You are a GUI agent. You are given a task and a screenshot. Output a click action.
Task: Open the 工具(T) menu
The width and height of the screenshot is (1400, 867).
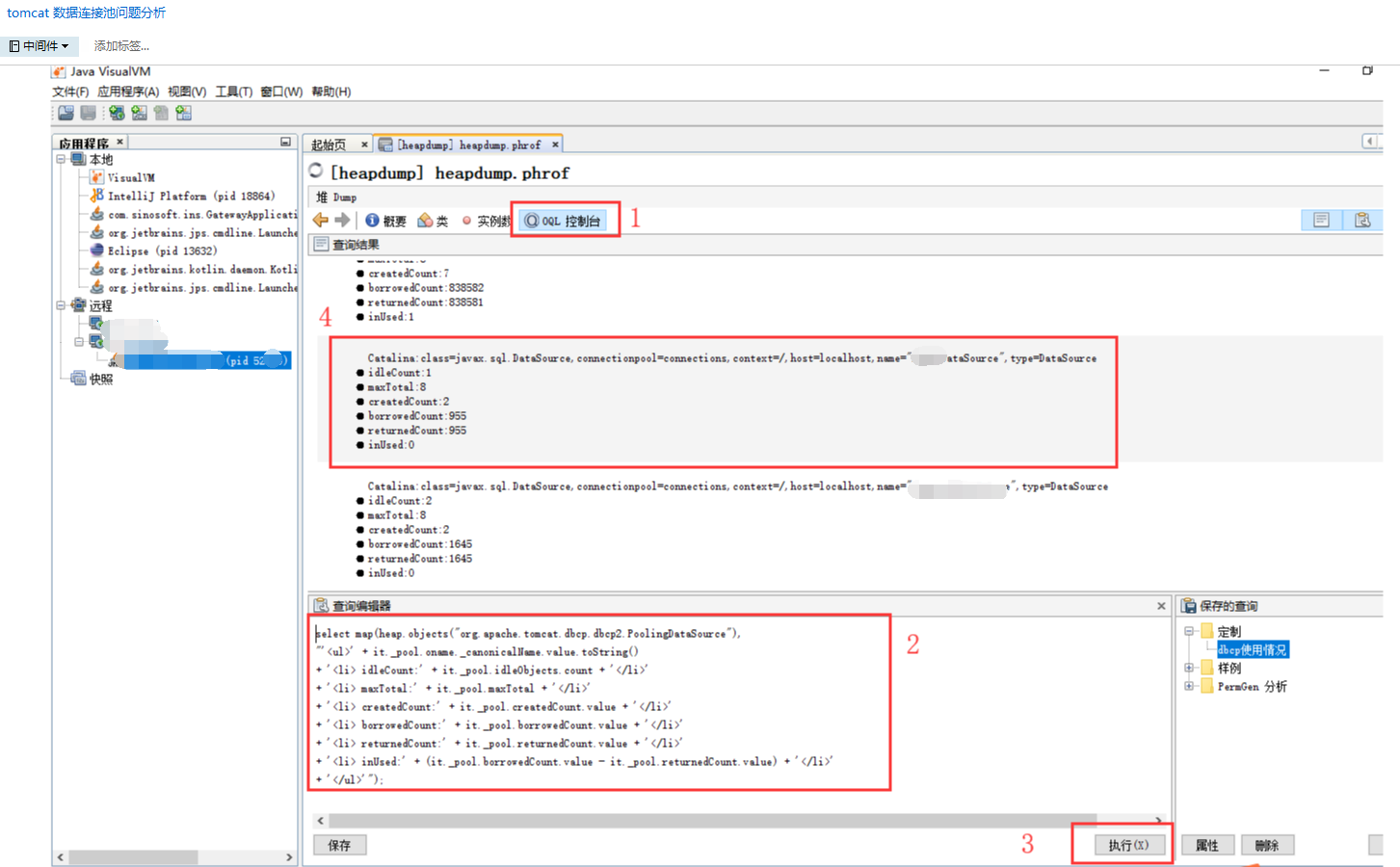click(233, 92)
